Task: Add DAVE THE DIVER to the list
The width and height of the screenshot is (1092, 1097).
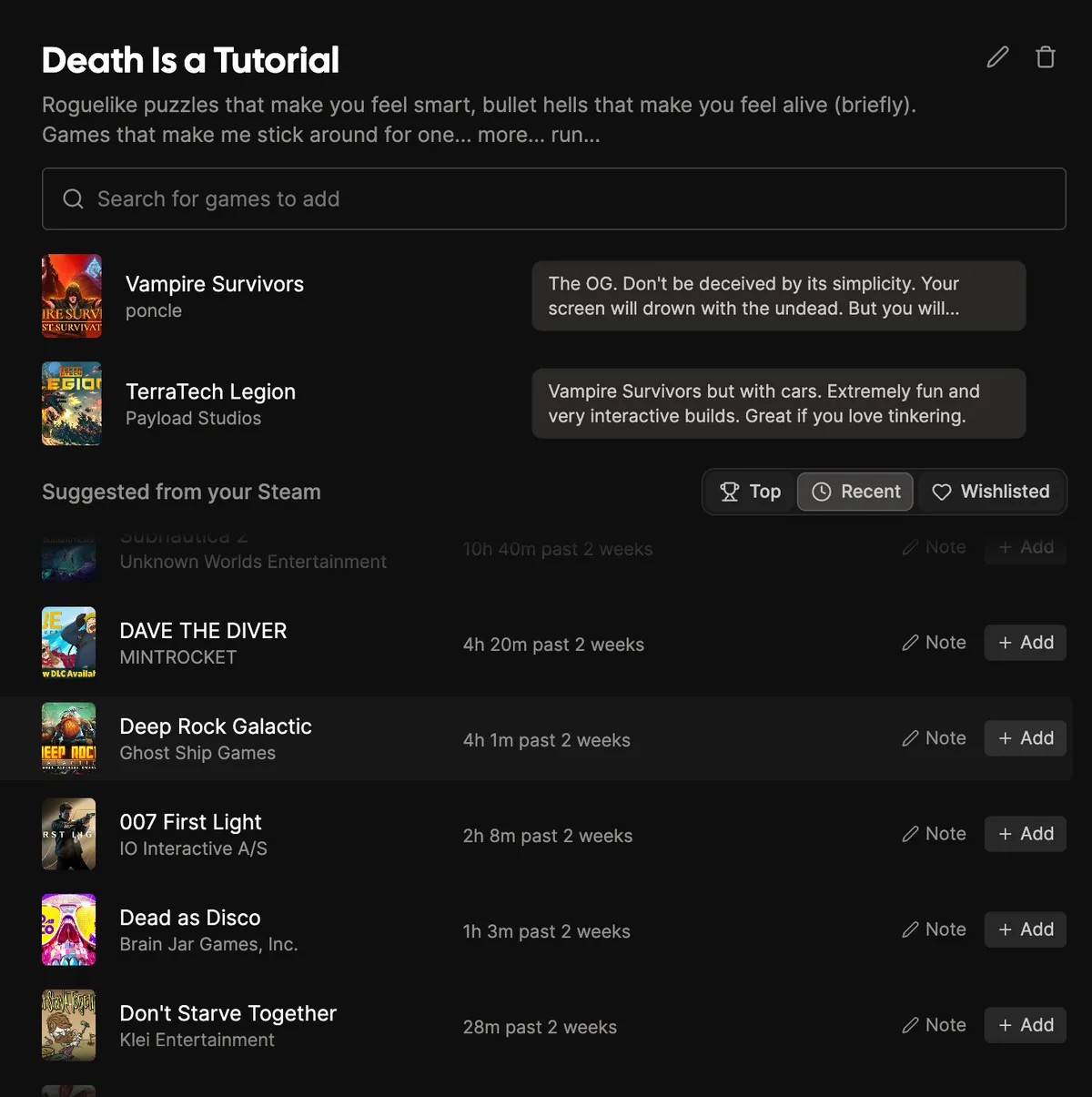Action: coord(1026,643)
